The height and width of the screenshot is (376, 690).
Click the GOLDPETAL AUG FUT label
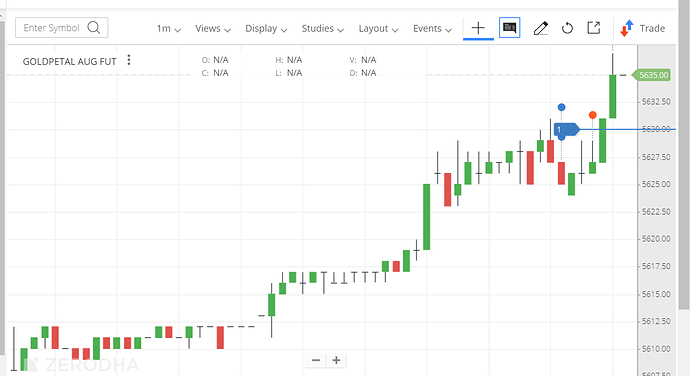pos(70,62)
